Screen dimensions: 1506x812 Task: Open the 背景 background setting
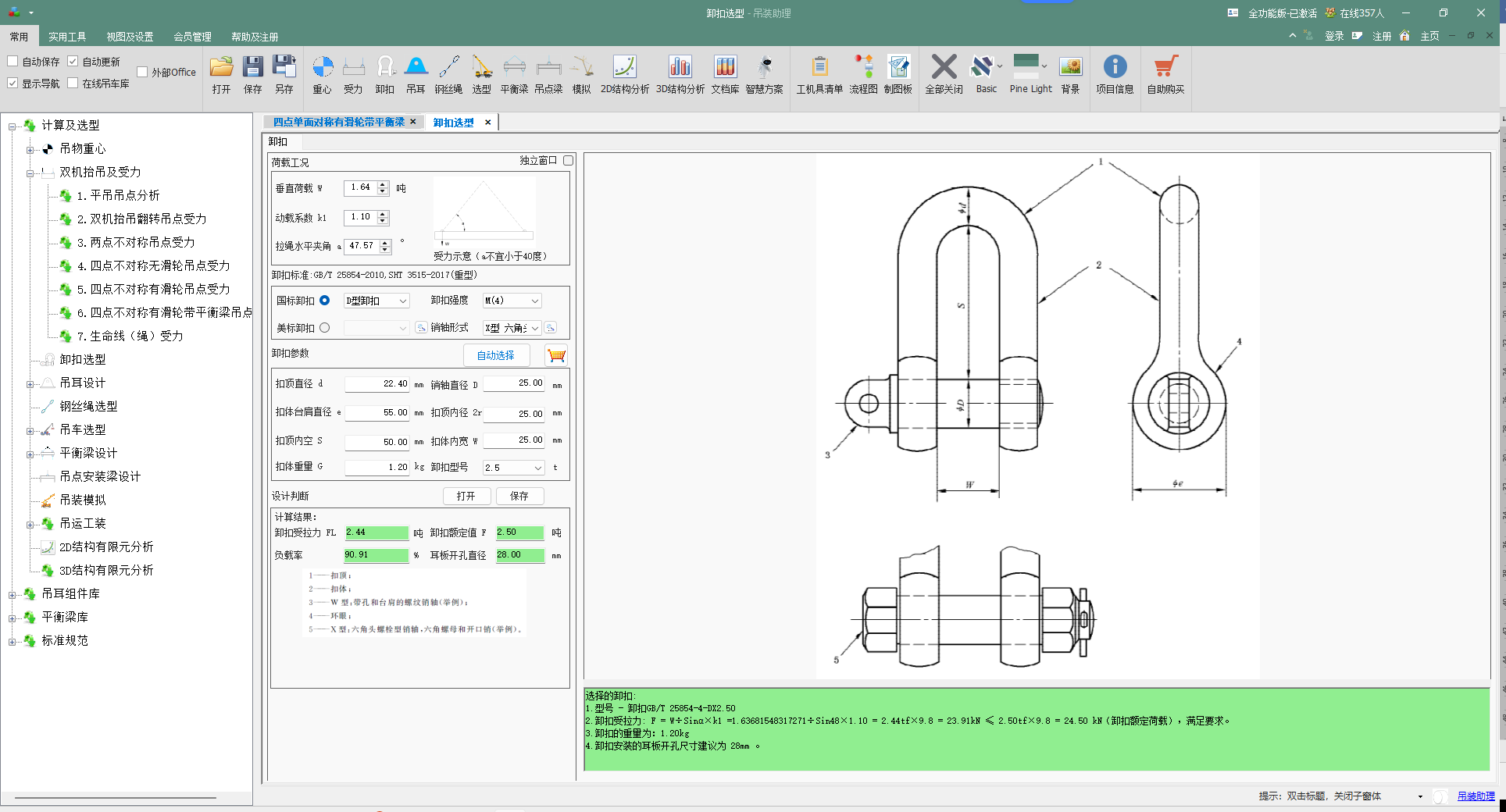click(x=1071, y=75)
